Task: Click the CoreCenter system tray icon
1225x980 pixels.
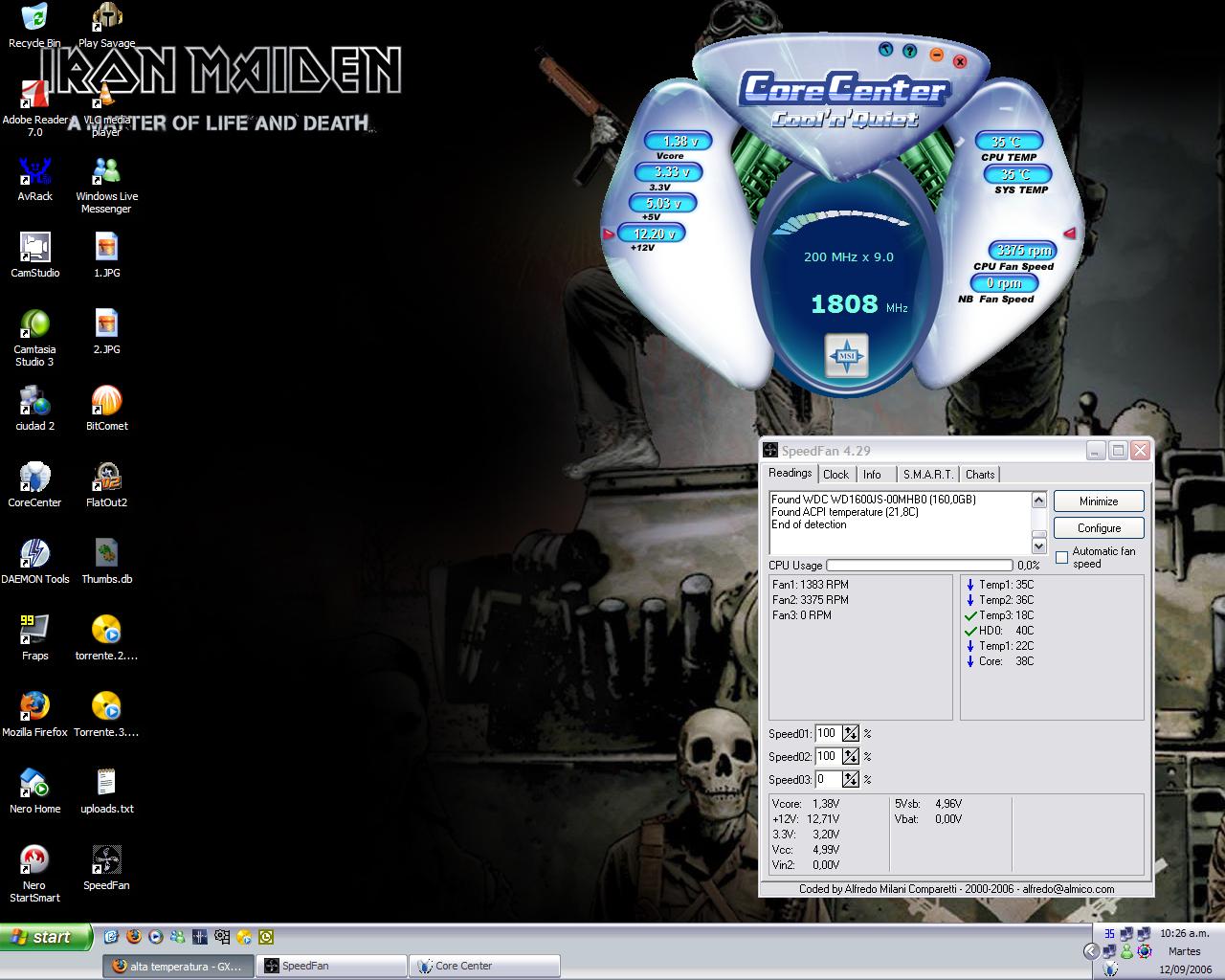Action: (1110, 969)
